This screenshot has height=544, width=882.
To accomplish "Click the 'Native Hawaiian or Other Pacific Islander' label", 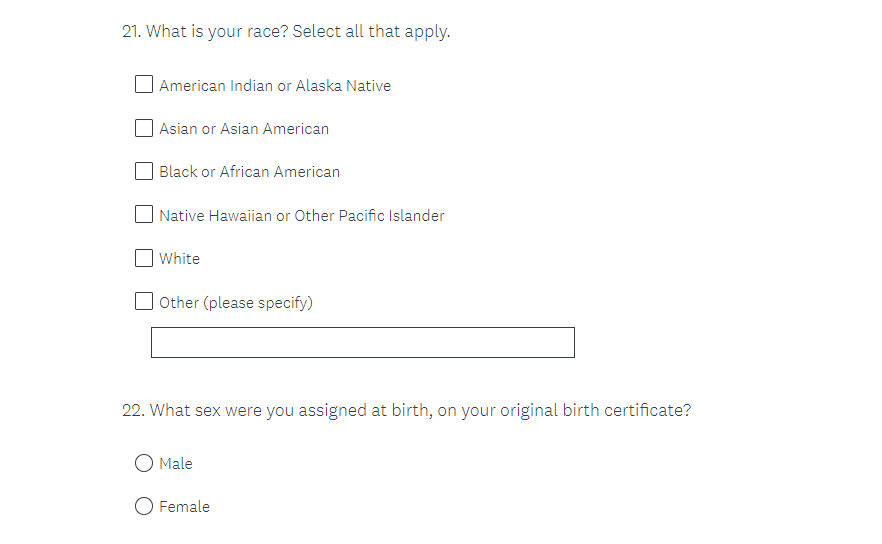I will 302,215.
